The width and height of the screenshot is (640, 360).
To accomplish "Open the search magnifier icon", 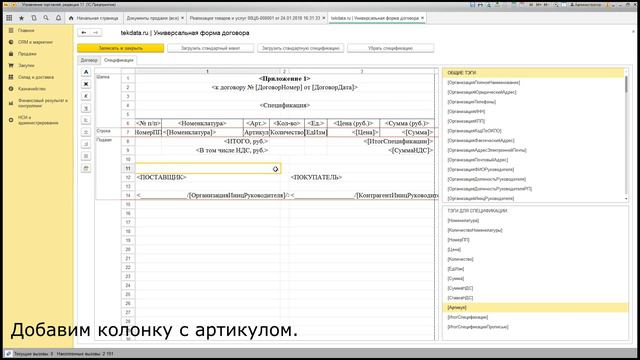I will coord(46,18).
